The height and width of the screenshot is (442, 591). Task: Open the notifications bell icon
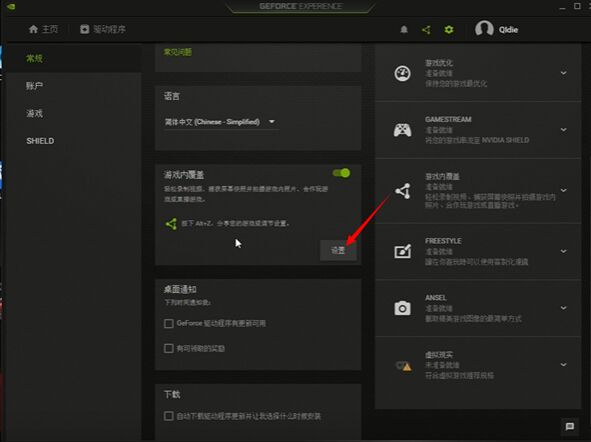pyautogui.click(x=404, y=29)
